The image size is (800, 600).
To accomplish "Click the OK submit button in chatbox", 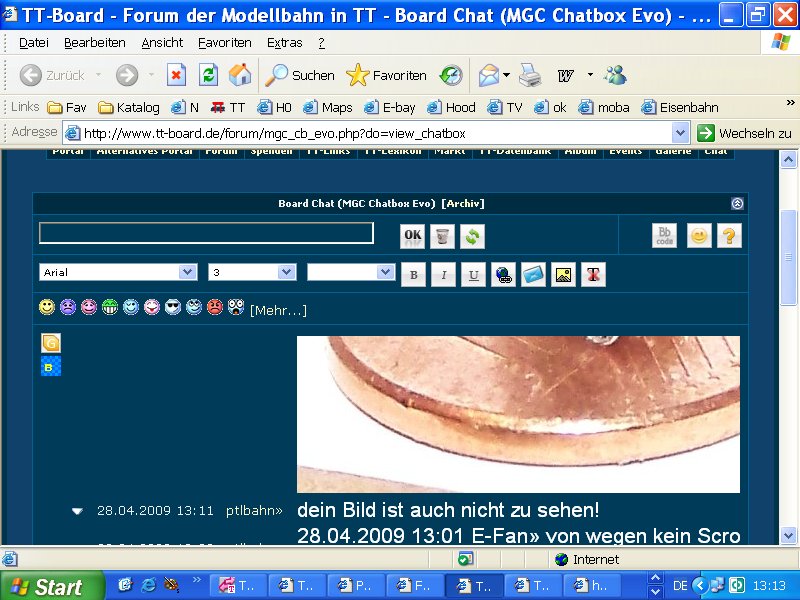I will click(412, 236).
